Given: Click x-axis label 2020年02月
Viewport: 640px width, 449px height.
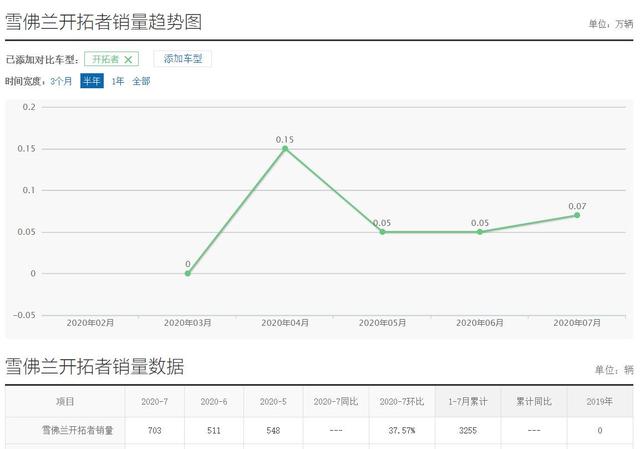Looking at the screenshot, I should 90,323.
